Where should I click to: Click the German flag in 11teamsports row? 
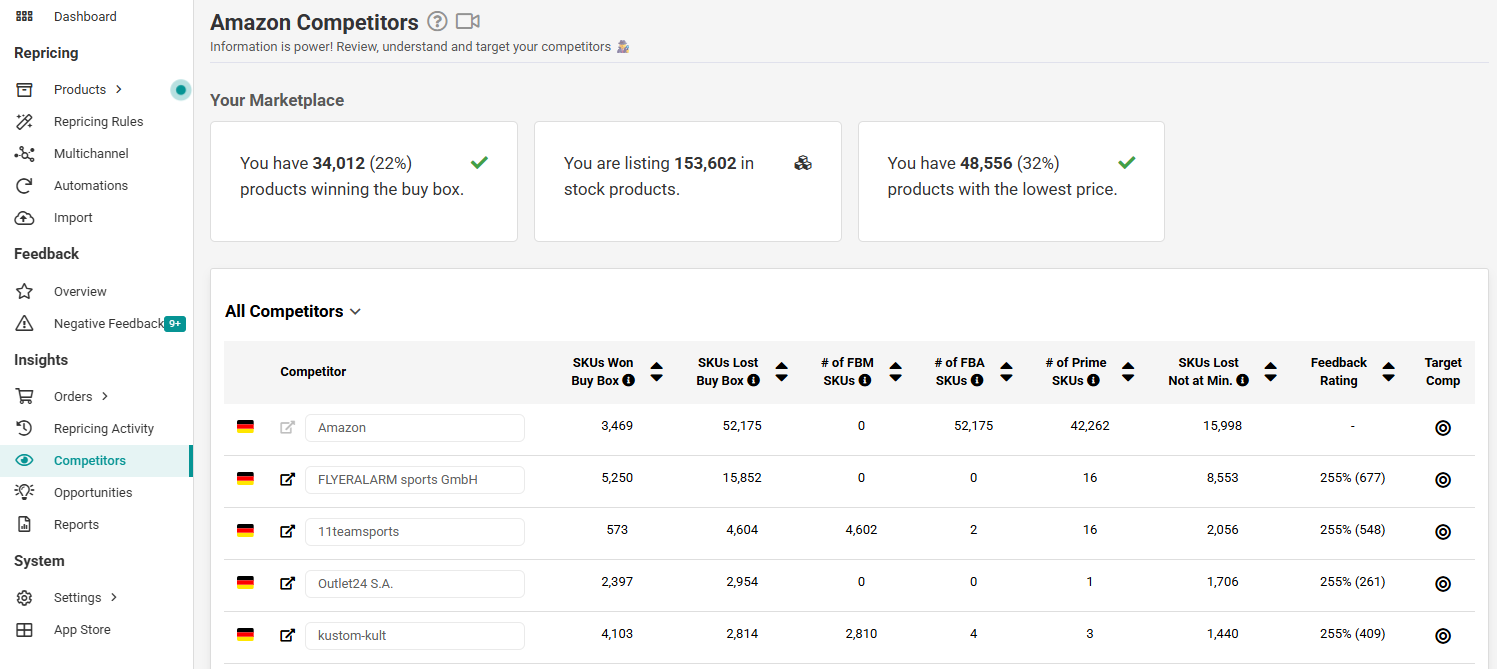[x=245, y=531]
